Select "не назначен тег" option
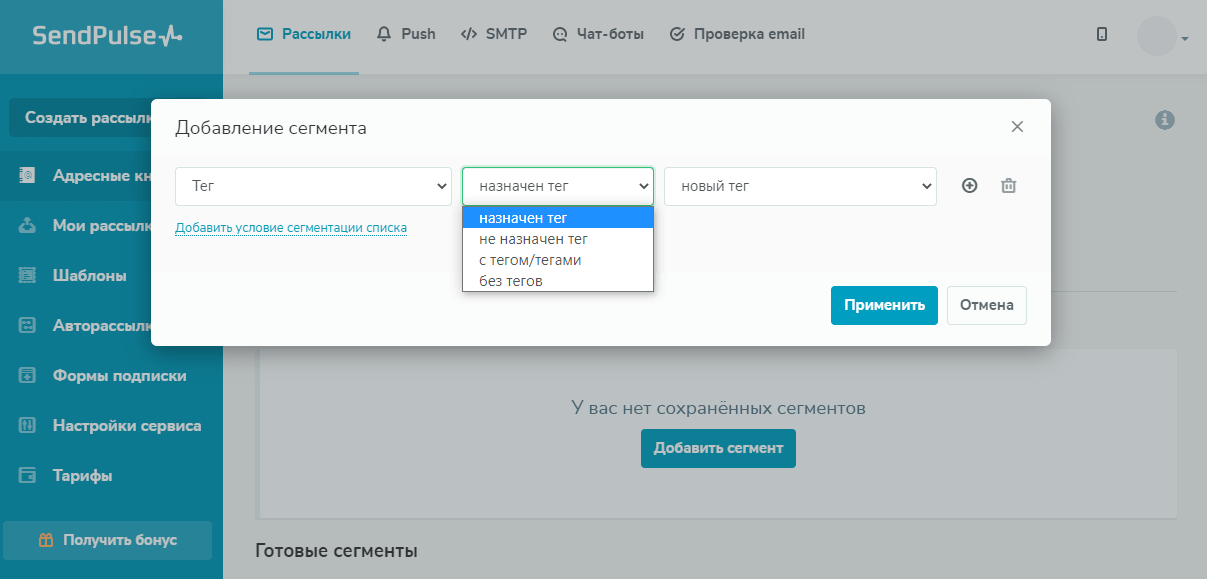Viewport: 1207px width, 579px height. coord(533,239)
